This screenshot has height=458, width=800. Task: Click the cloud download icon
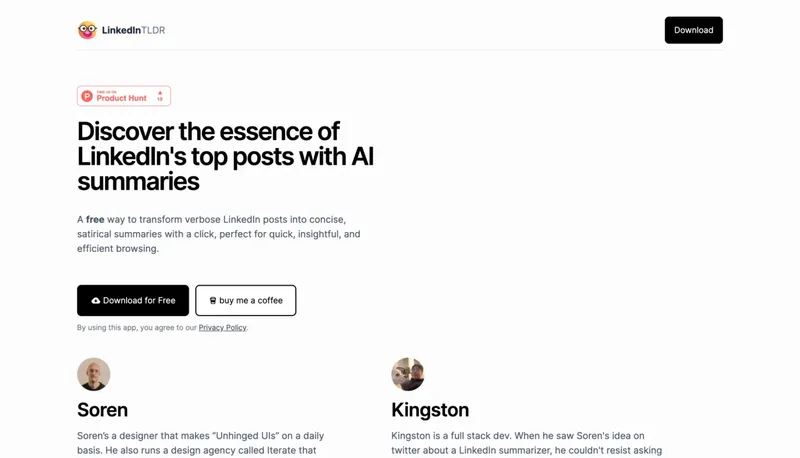(96, 300)
